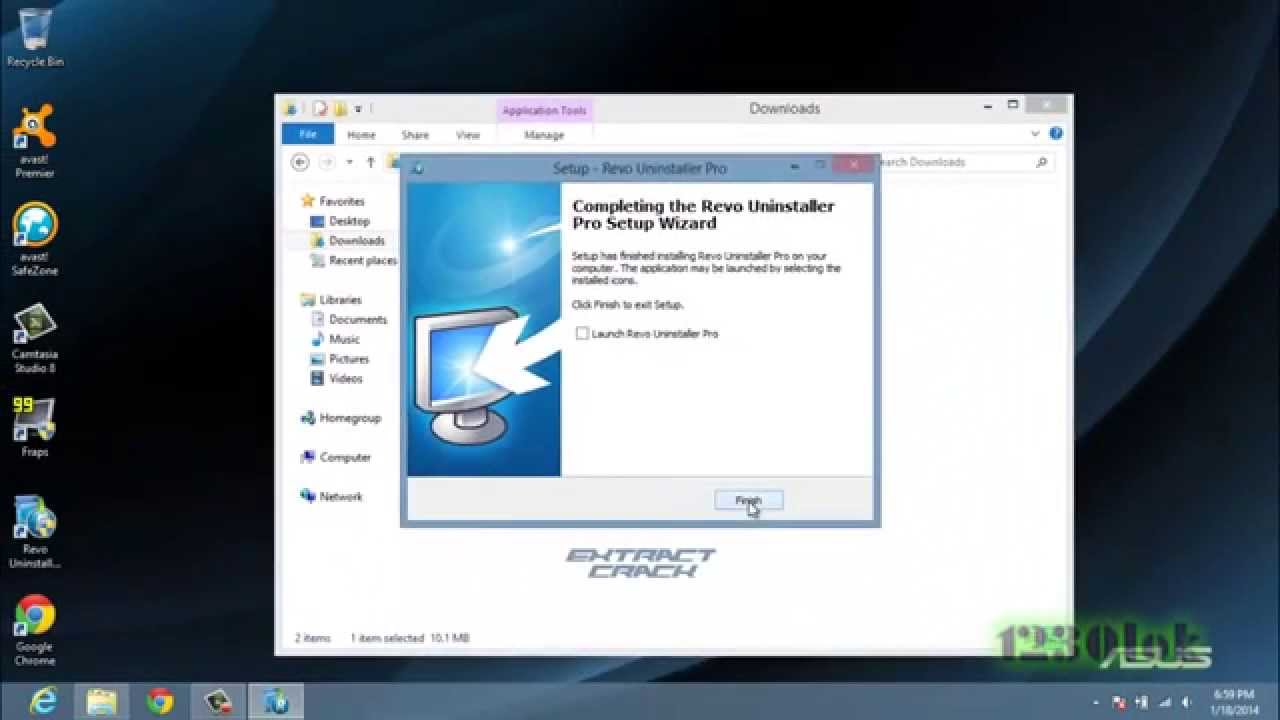Click the Revo setup taskbar icon
This screenshot has width=1280, height=720.
[x=276, y=702]
